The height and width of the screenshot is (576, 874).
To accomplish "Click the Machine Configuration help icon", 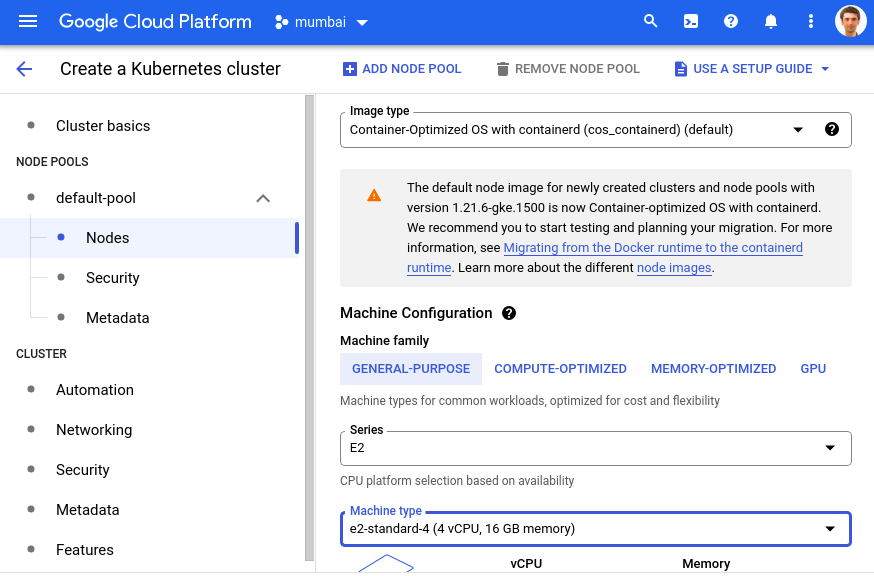I will [x=509, y=313].
